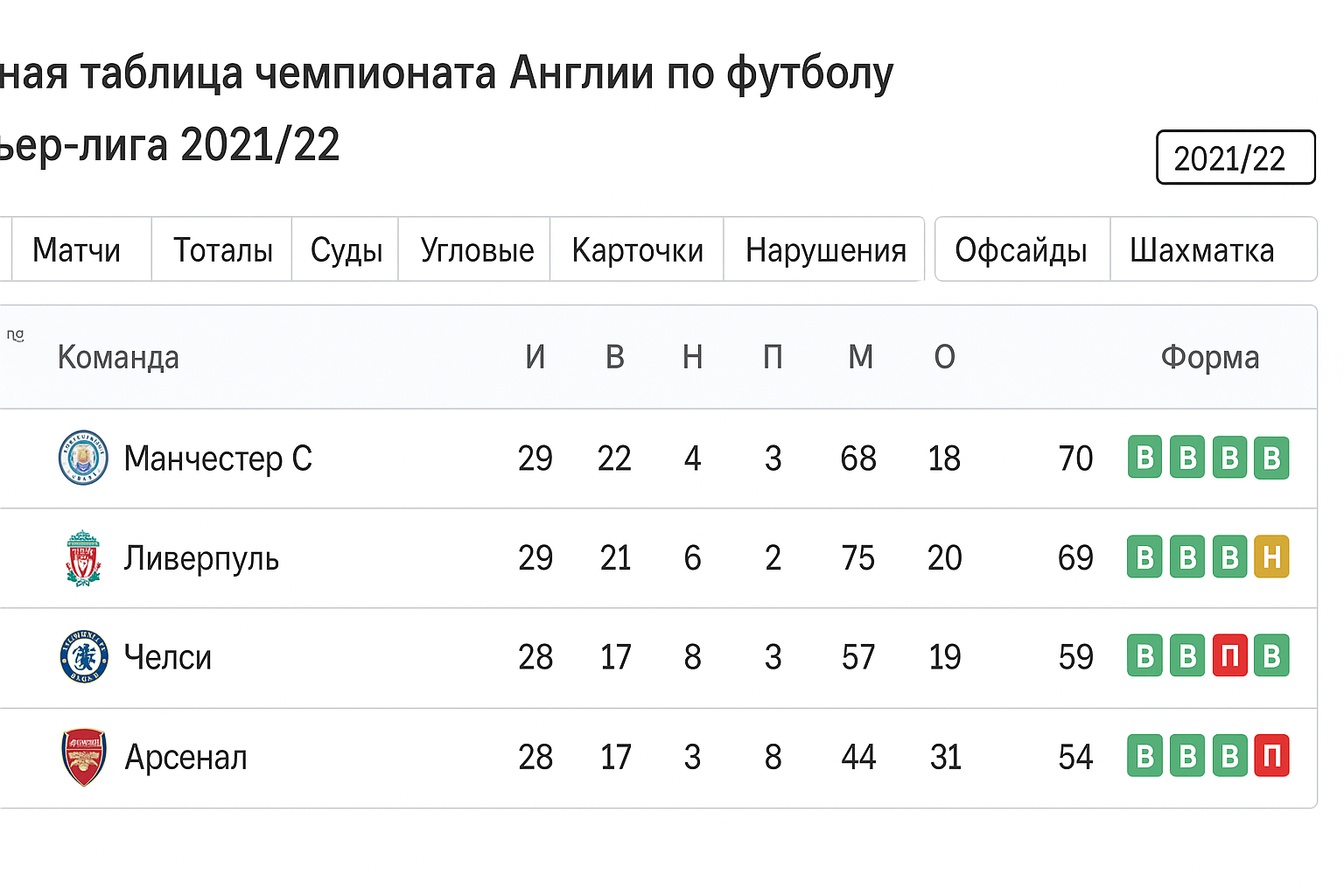Click the Манчестер Сити club crest
The image size is (1344, 896).
pos(83,458)
